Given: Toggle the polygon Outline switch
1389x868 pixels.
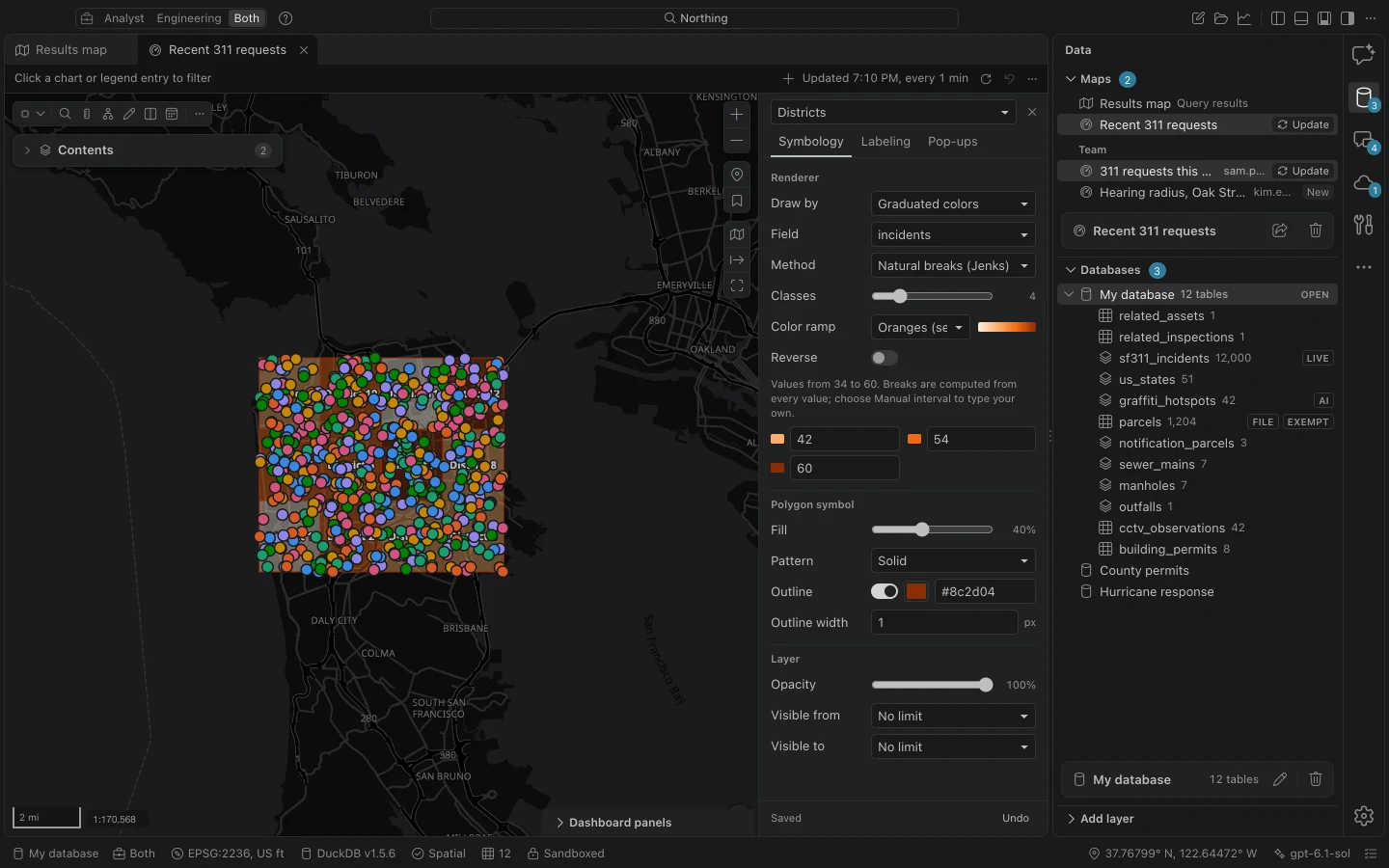Looking at the screenshot, I should pyautogui.click(x=885, y=591).
